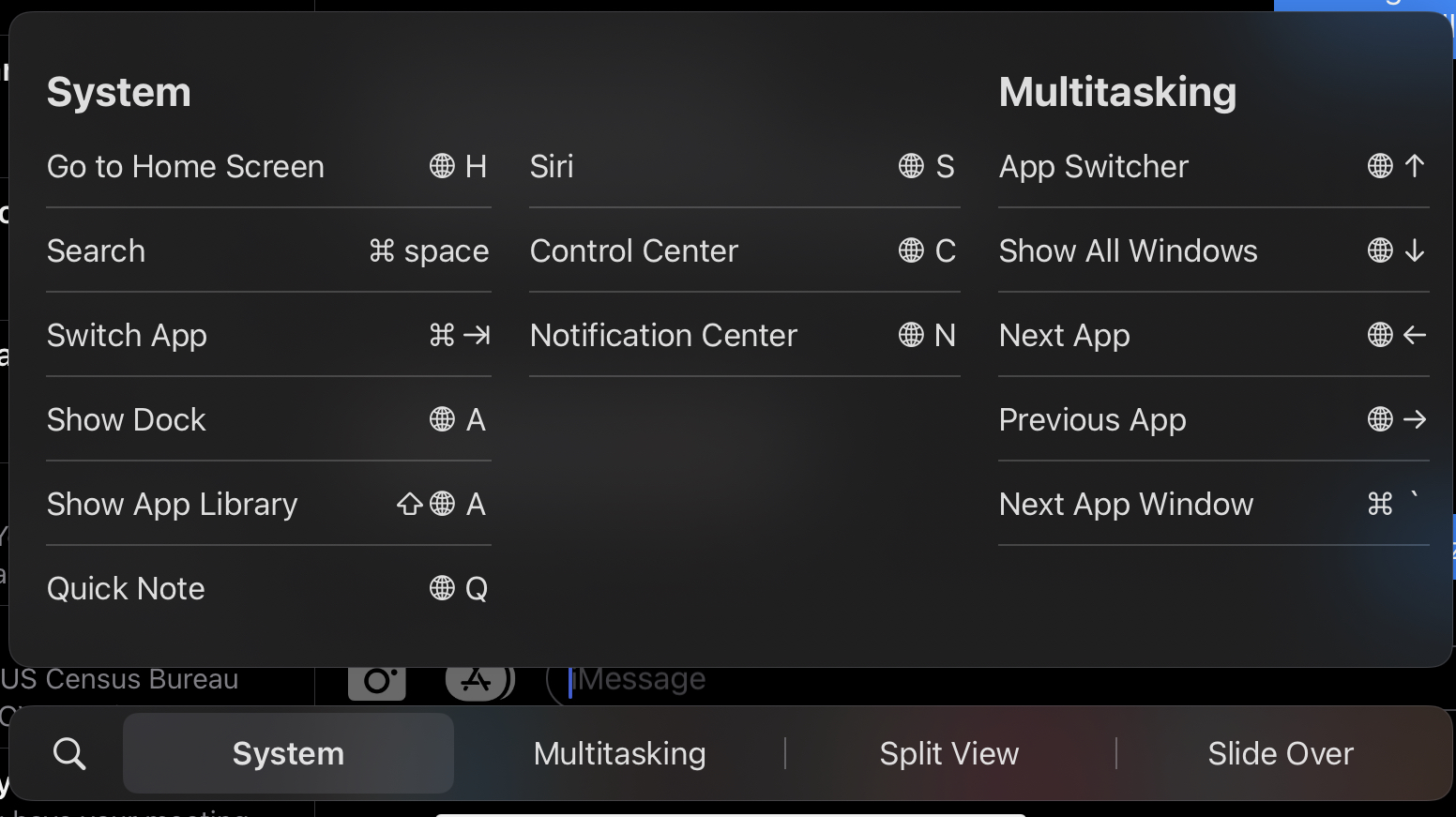This screenshot has width=1456, height=817.
Task: Open the Control Center shortcut entry
Action: [x=743, y=251]
